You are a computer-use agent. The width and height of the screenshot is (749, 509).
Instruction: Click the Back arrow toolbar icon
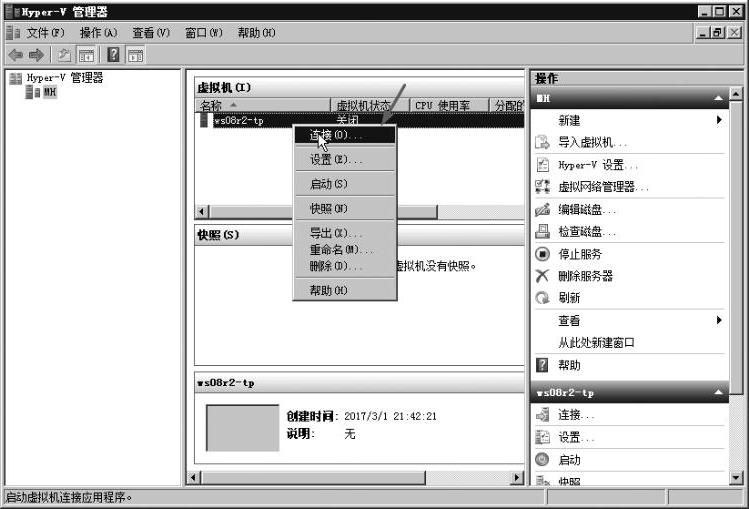[x=16, y=55]
